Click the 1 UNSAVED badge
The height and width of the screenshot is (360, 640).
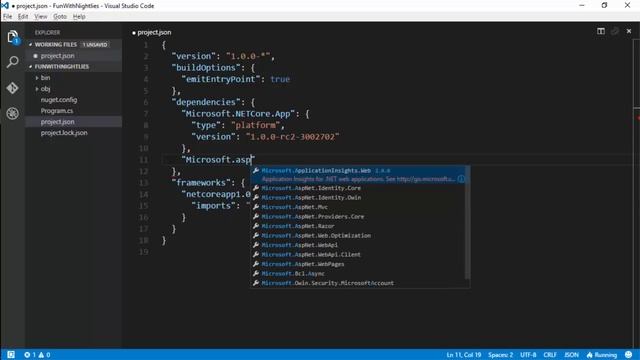pyautogui.click(x=95, y=44)
